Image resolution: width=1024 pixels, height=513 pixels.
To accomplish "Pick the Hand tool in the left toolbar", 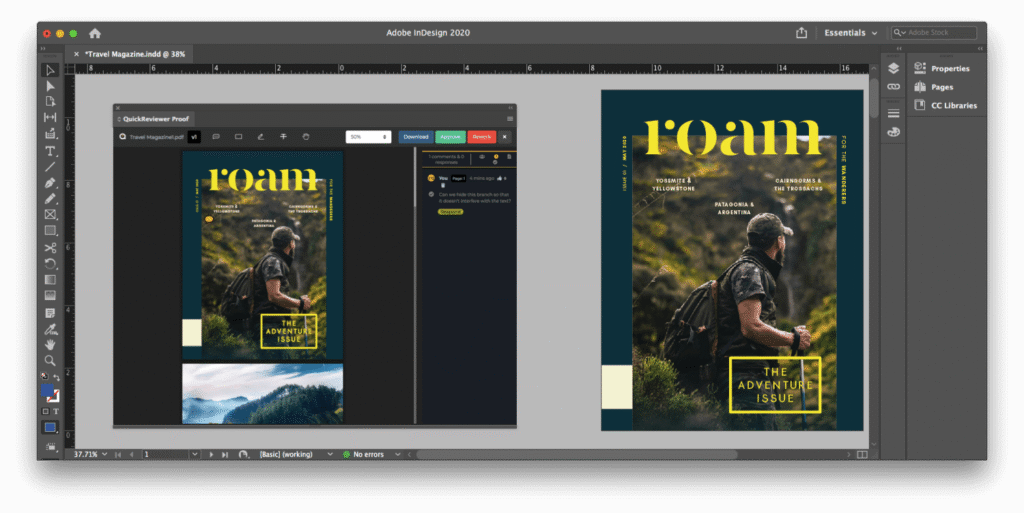I will tap(50, 344).
